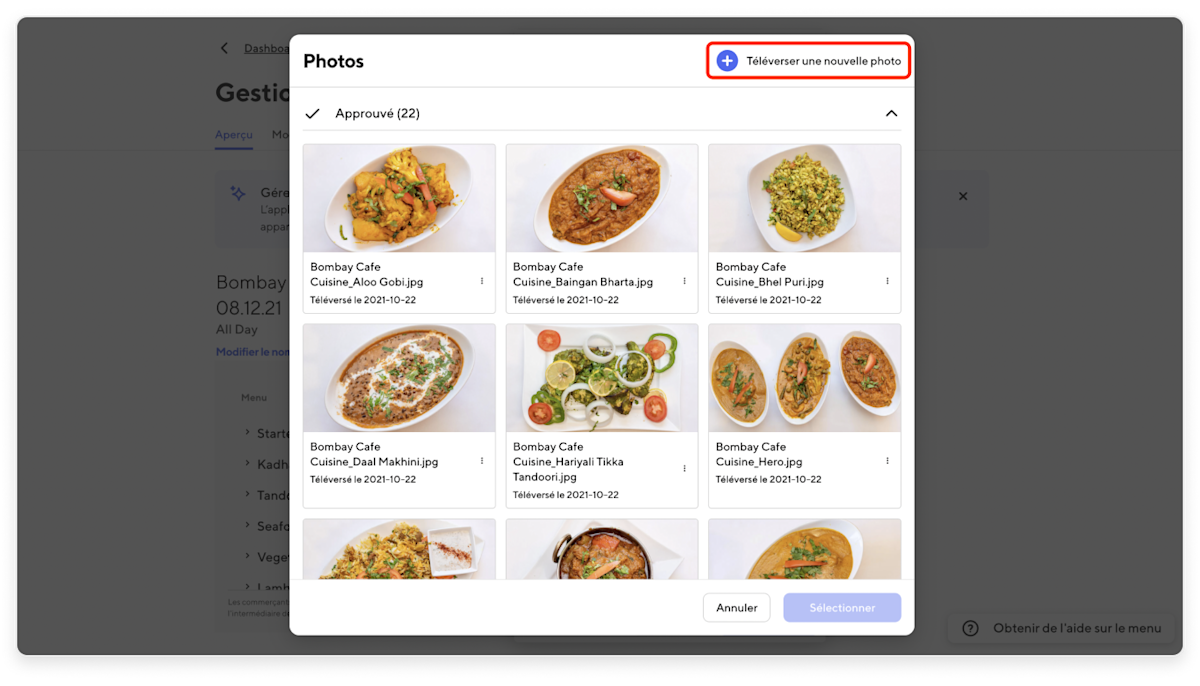Click the back arrow beside Dashboard
The image size is (1200, 686).
[224, 48]
